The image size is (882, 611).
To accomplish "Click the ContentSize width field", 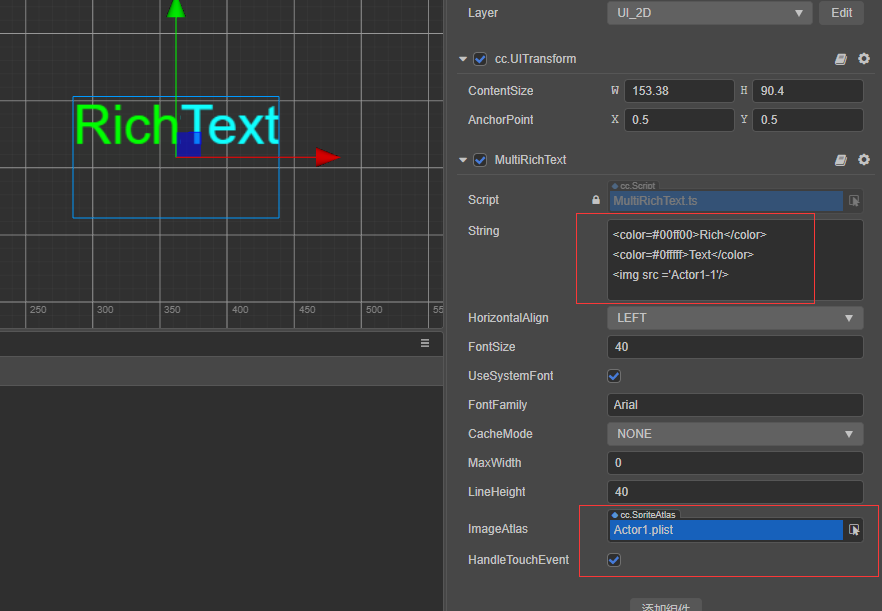I will coord(679,91).
